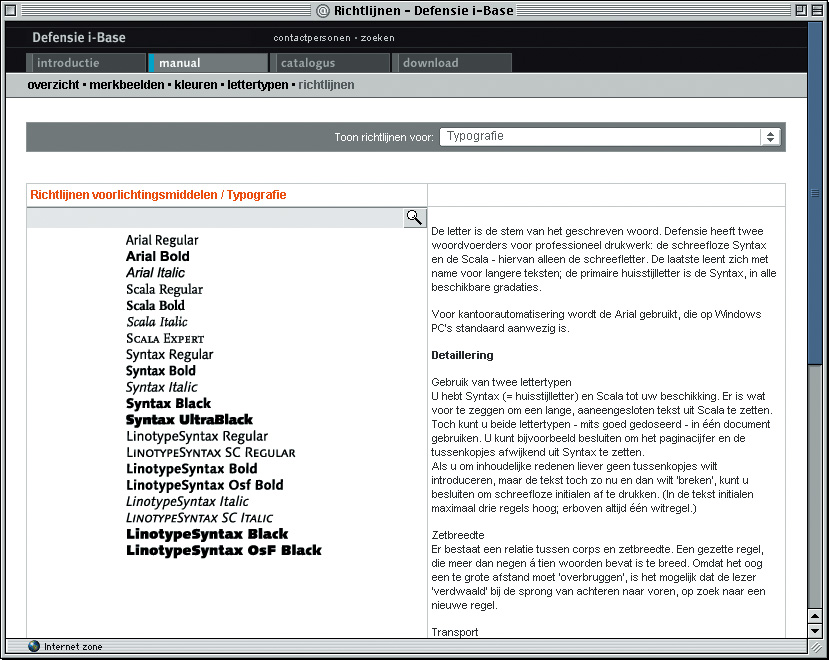829x660 pixels.
Task: Click the 'LinotypeSyntax Bold' font sample
Action: [192, 469]
